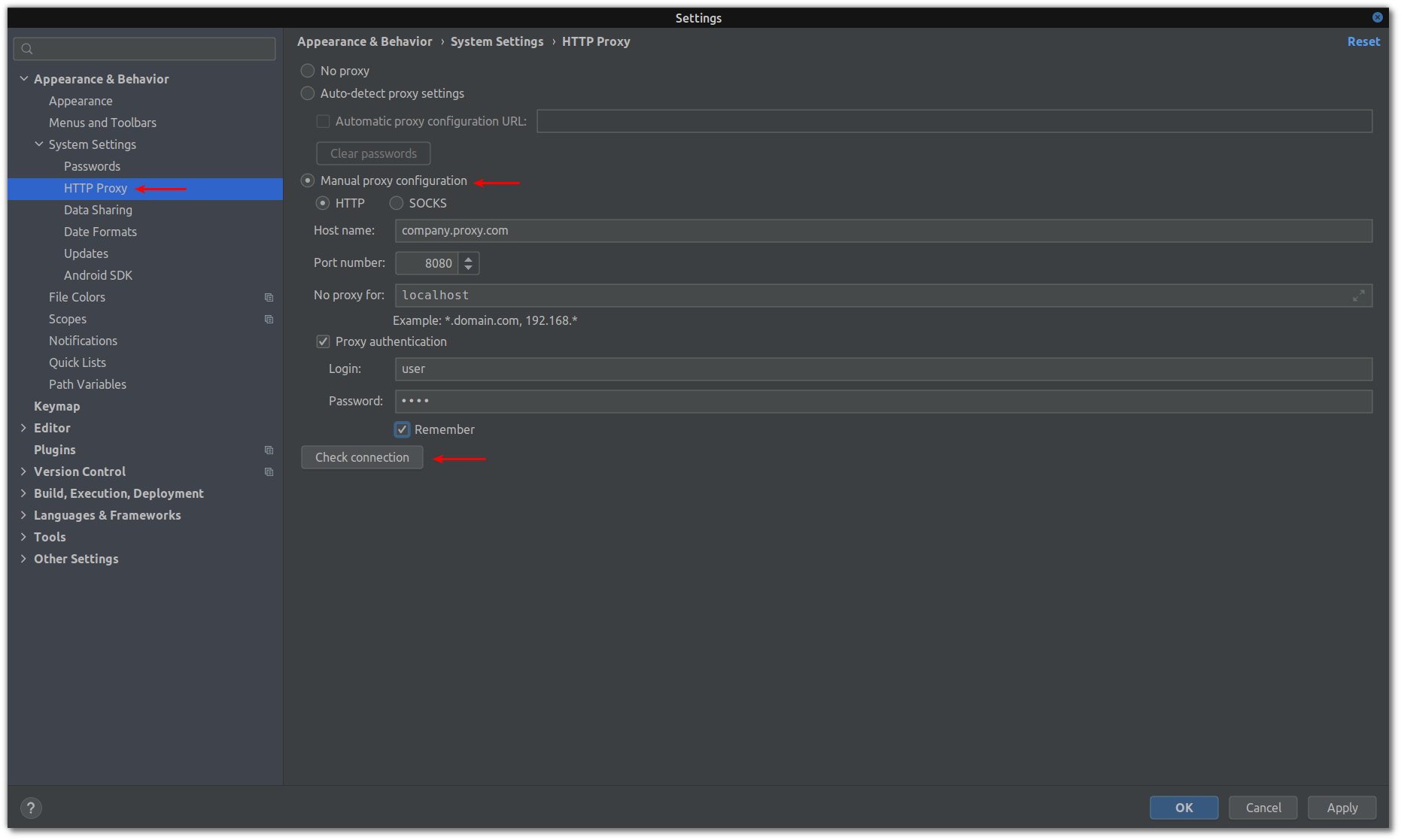Open the Data Sharing page
Viewport: 1401px width, 840px height.
(x=98, y=210)
